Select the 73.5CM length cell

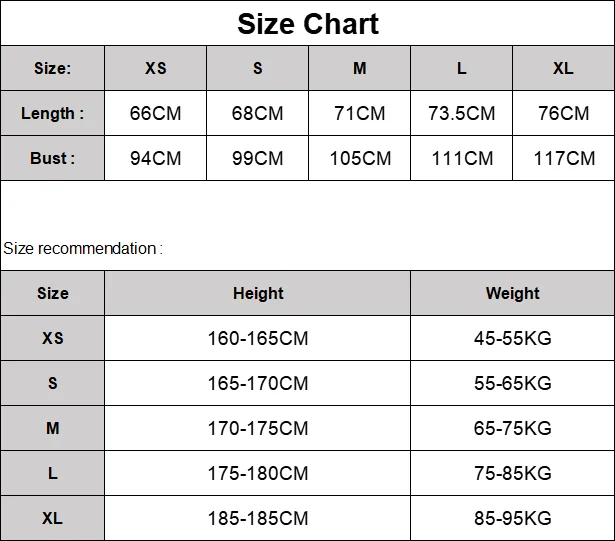[461, 113]
